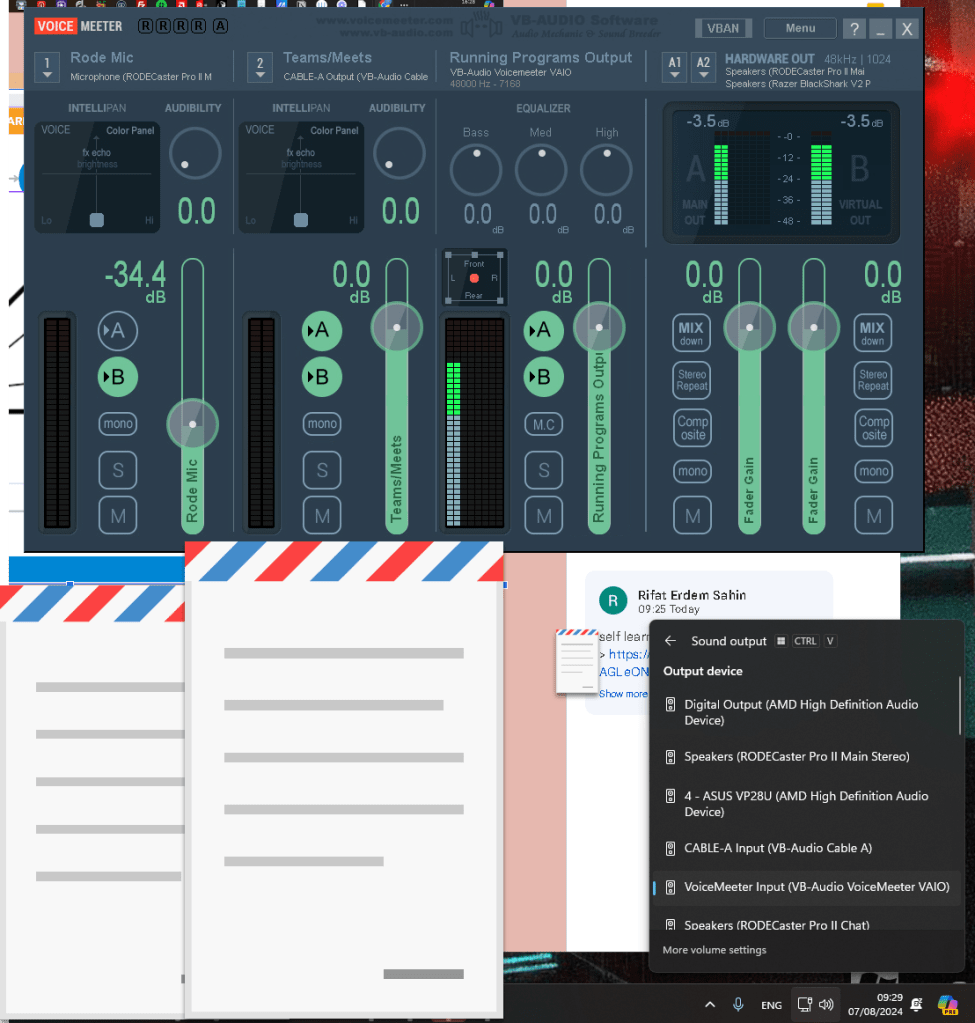
Task: Click the High equalizer knob
Action: (606, 170)
